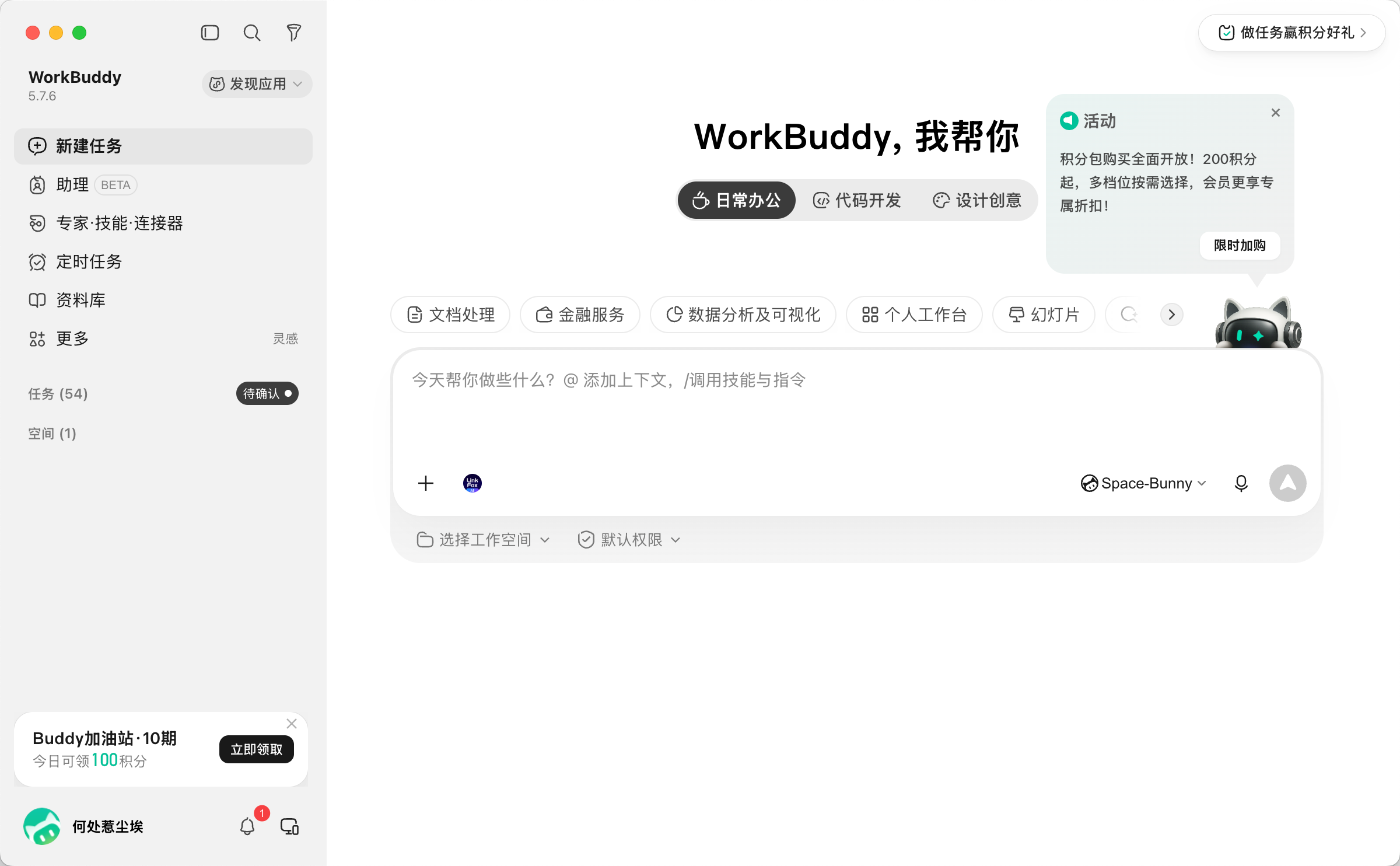Focus the 今天帮你做些什么 input field

click(x=856, y=403)
